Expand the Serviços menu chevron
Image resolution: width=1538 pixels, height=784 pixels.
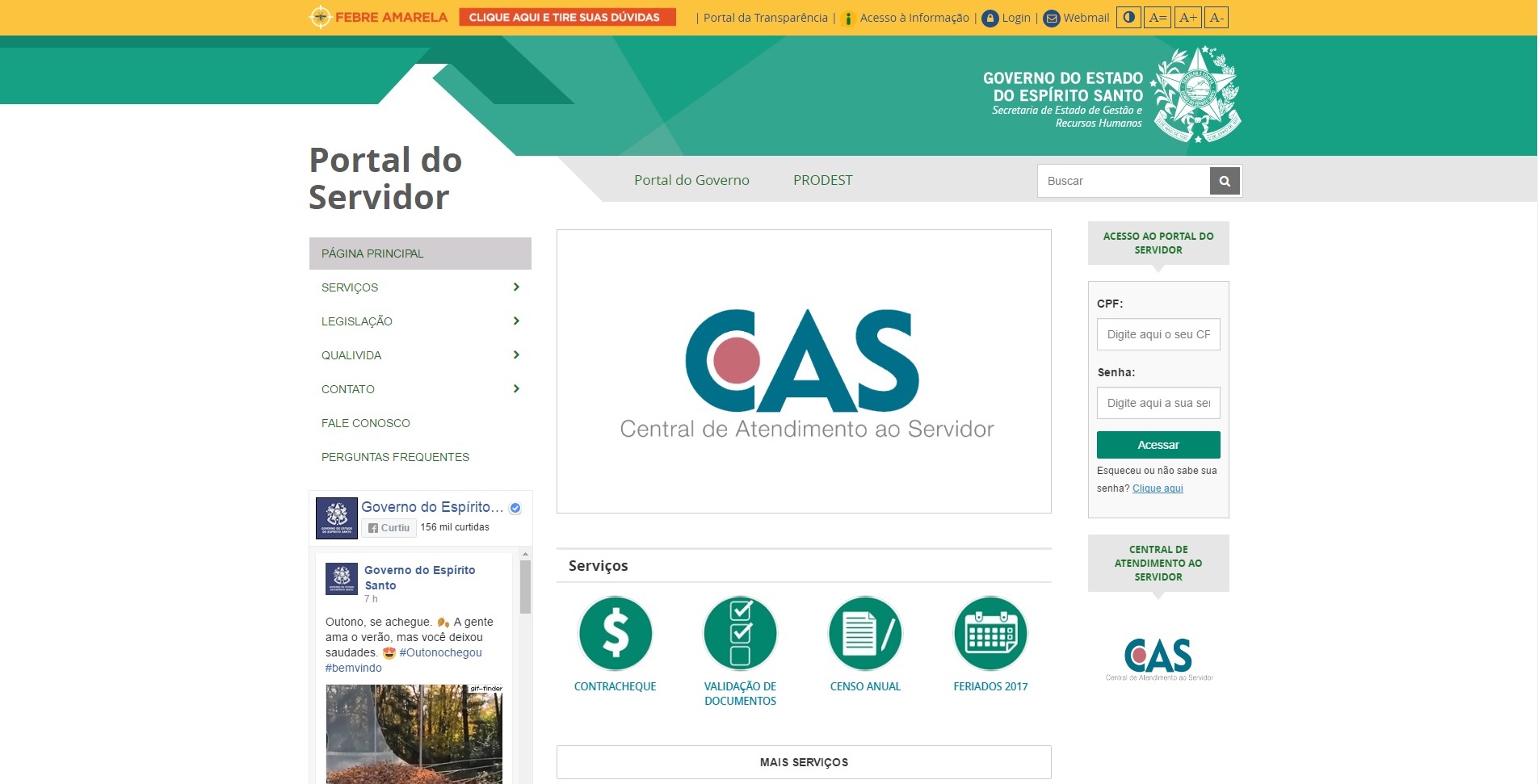(x=516, y=287)
